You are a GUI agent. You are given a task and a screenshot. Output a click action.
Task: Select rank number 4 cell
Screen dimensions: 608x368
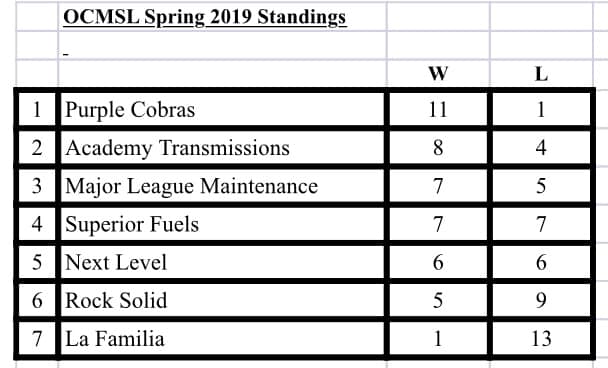(37, 224)
